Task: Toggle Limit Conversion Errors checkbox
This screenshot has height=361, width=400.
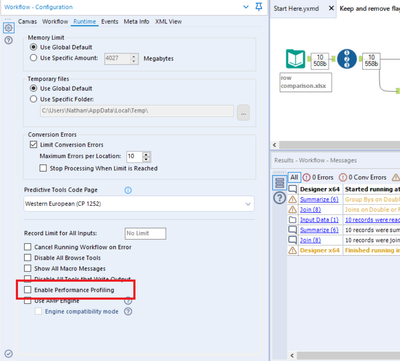Action: click(33, 144)
